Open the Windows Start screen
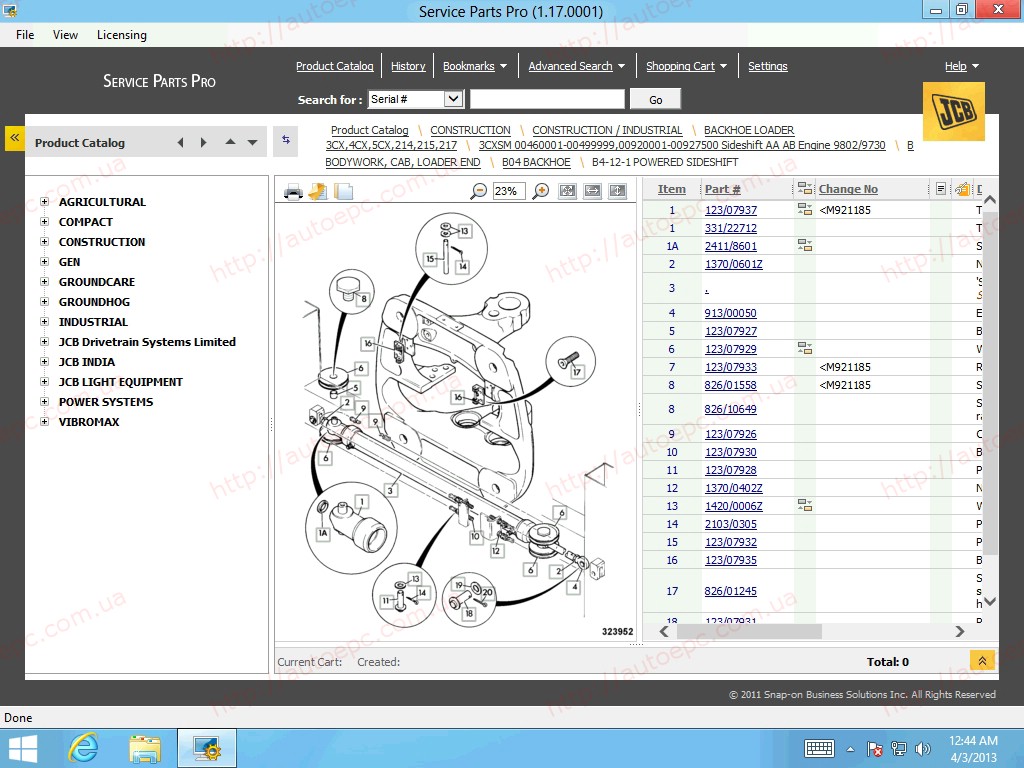Viewport: 1024px width, 768px height. point(23,748)
